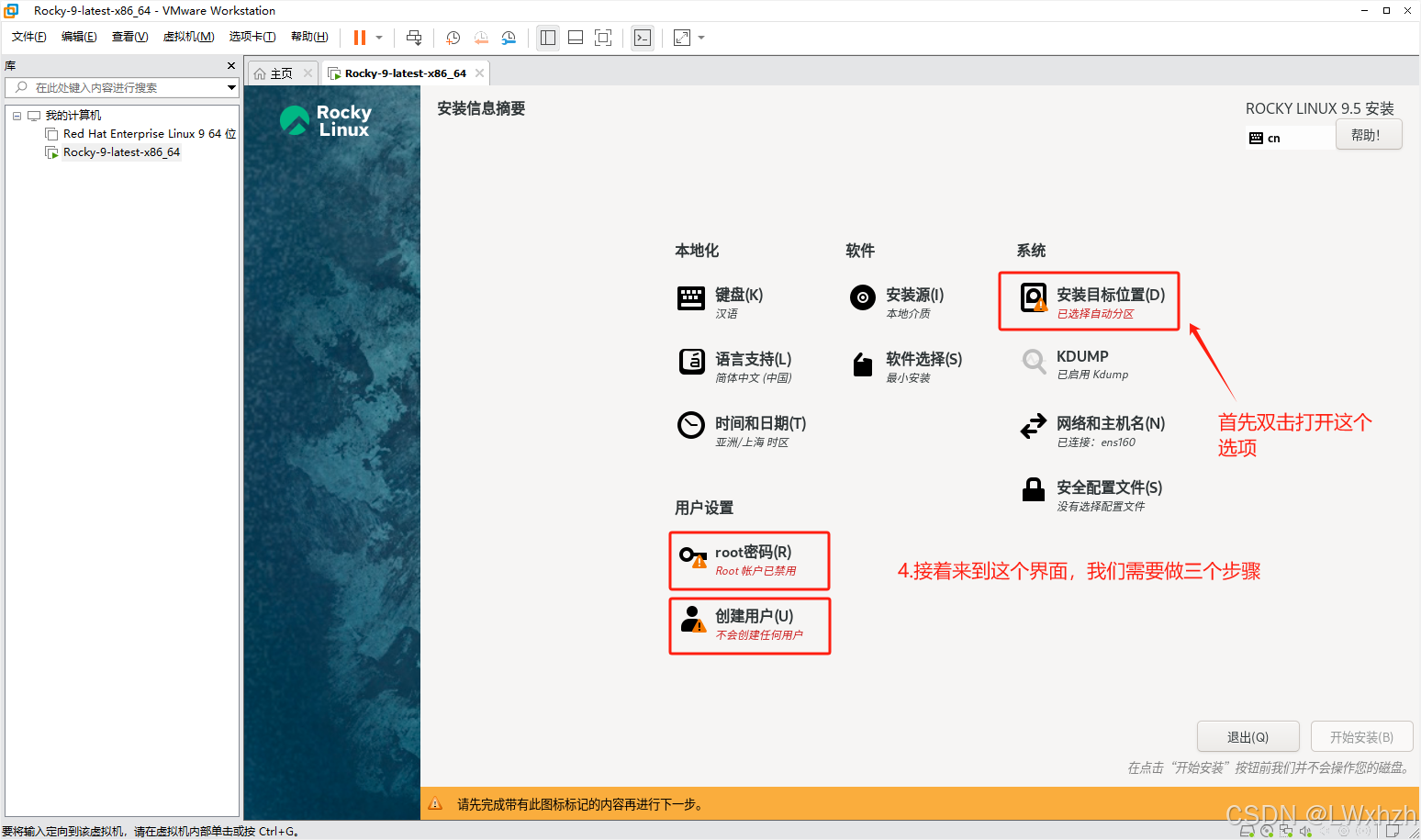Viewport: 1421px width, 840px height.
Task: Open Language Support (语言支持) icon
Action: point(691,362)
